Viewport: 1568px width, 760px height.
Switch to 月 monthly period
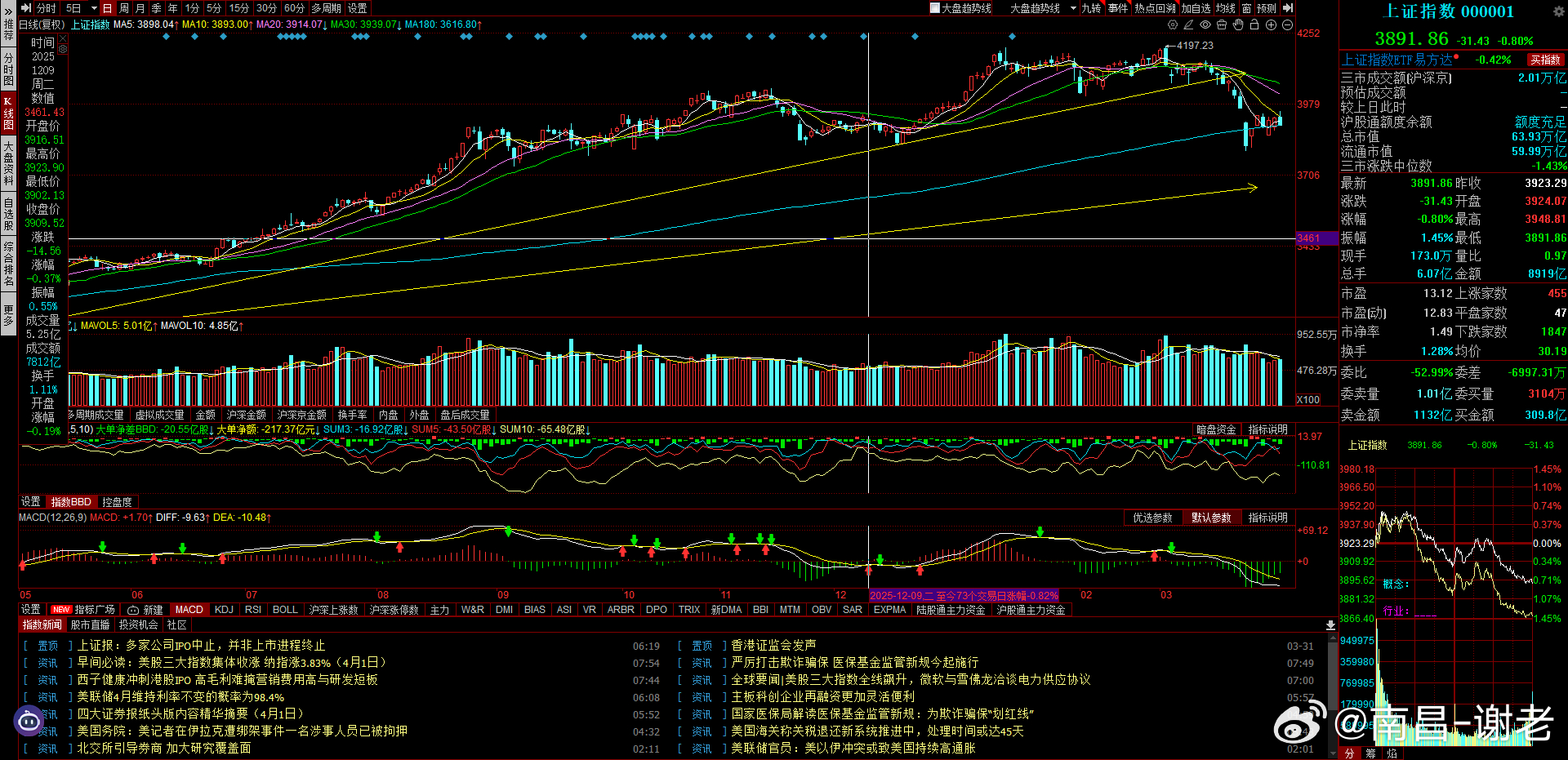(140, 8)
